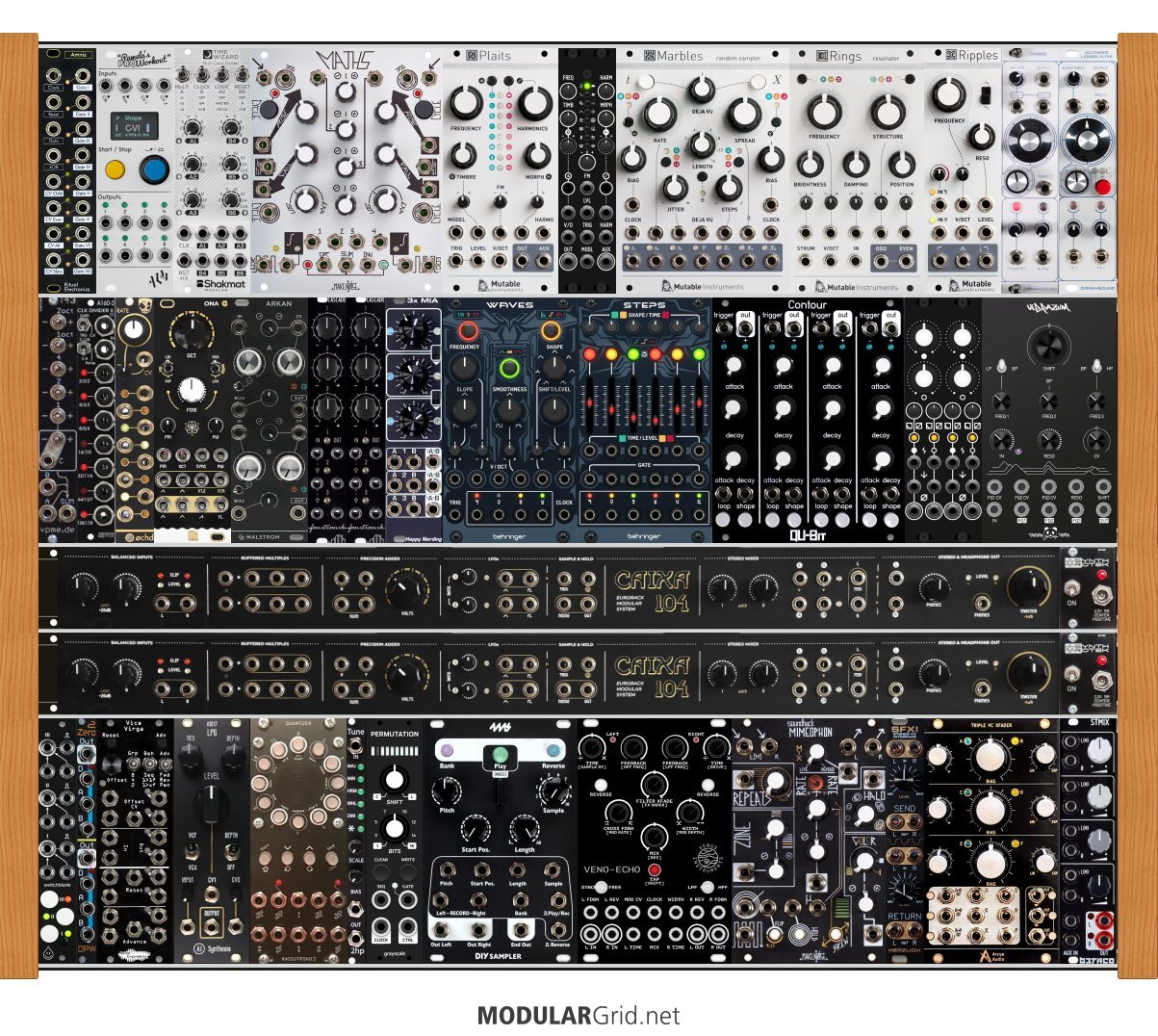This screenshot has height=1036, width=1158.
Task: Click the Pamela's Workout CVI display
Action: pos(134,126)
